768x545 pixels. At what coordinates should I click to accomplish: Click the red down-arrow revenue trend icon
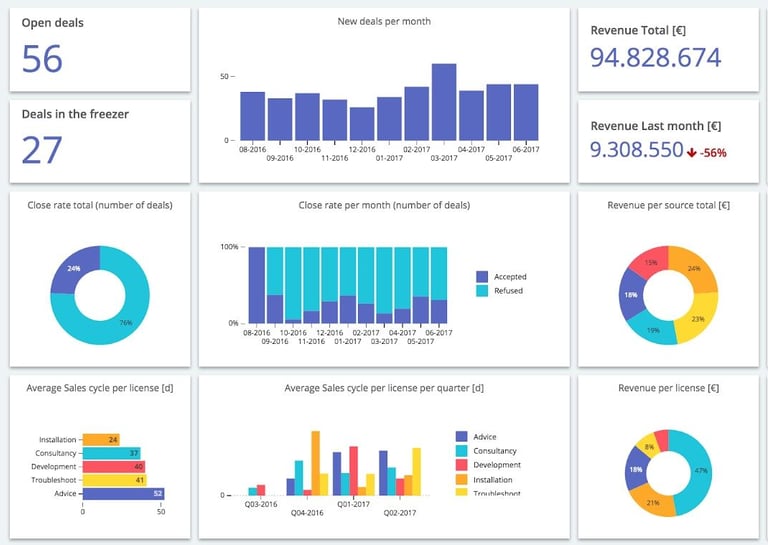tap(692, 153)
